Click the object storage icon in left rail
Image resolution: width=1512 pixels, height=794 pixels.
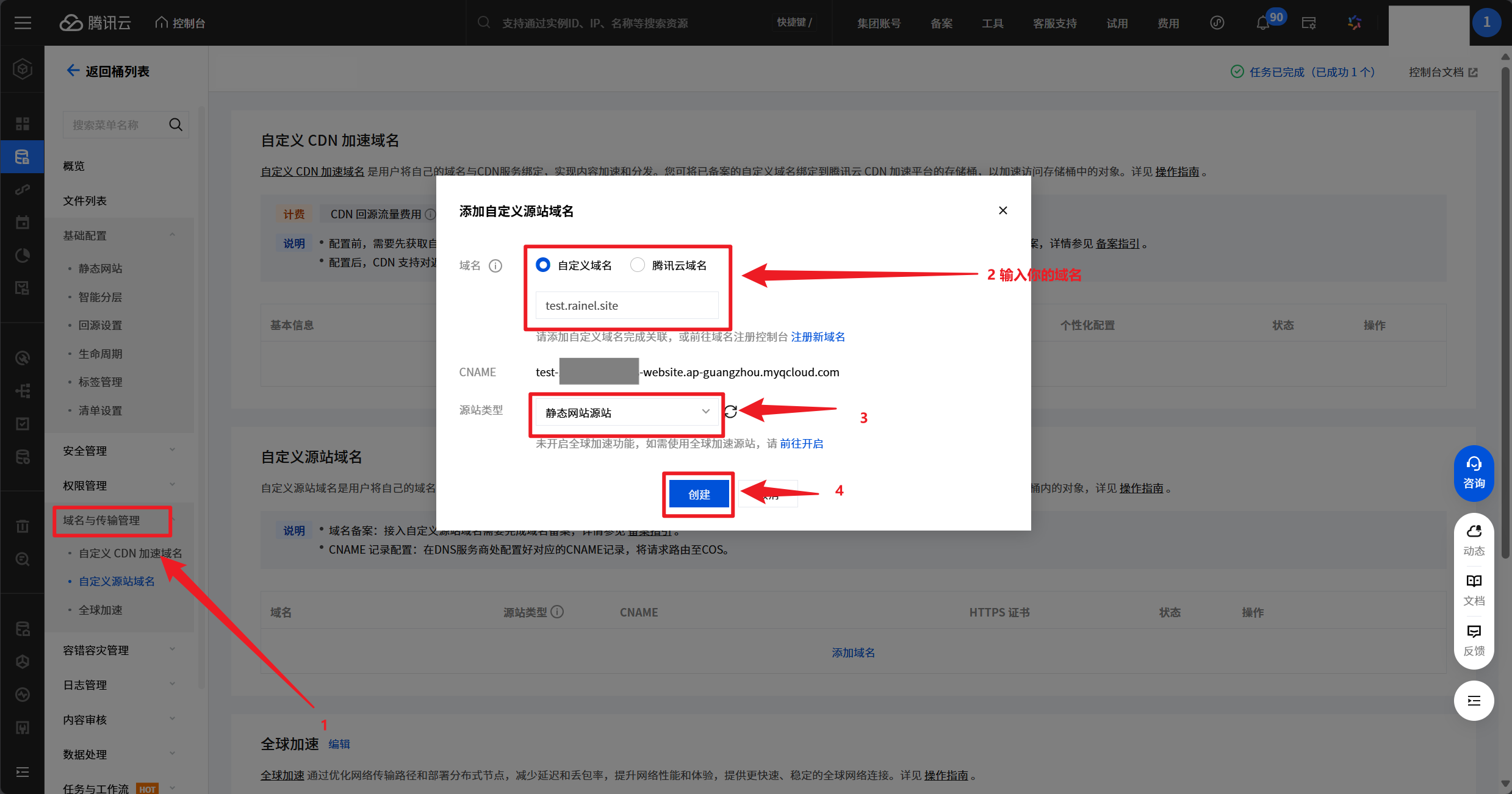click(x=23, y=157)
